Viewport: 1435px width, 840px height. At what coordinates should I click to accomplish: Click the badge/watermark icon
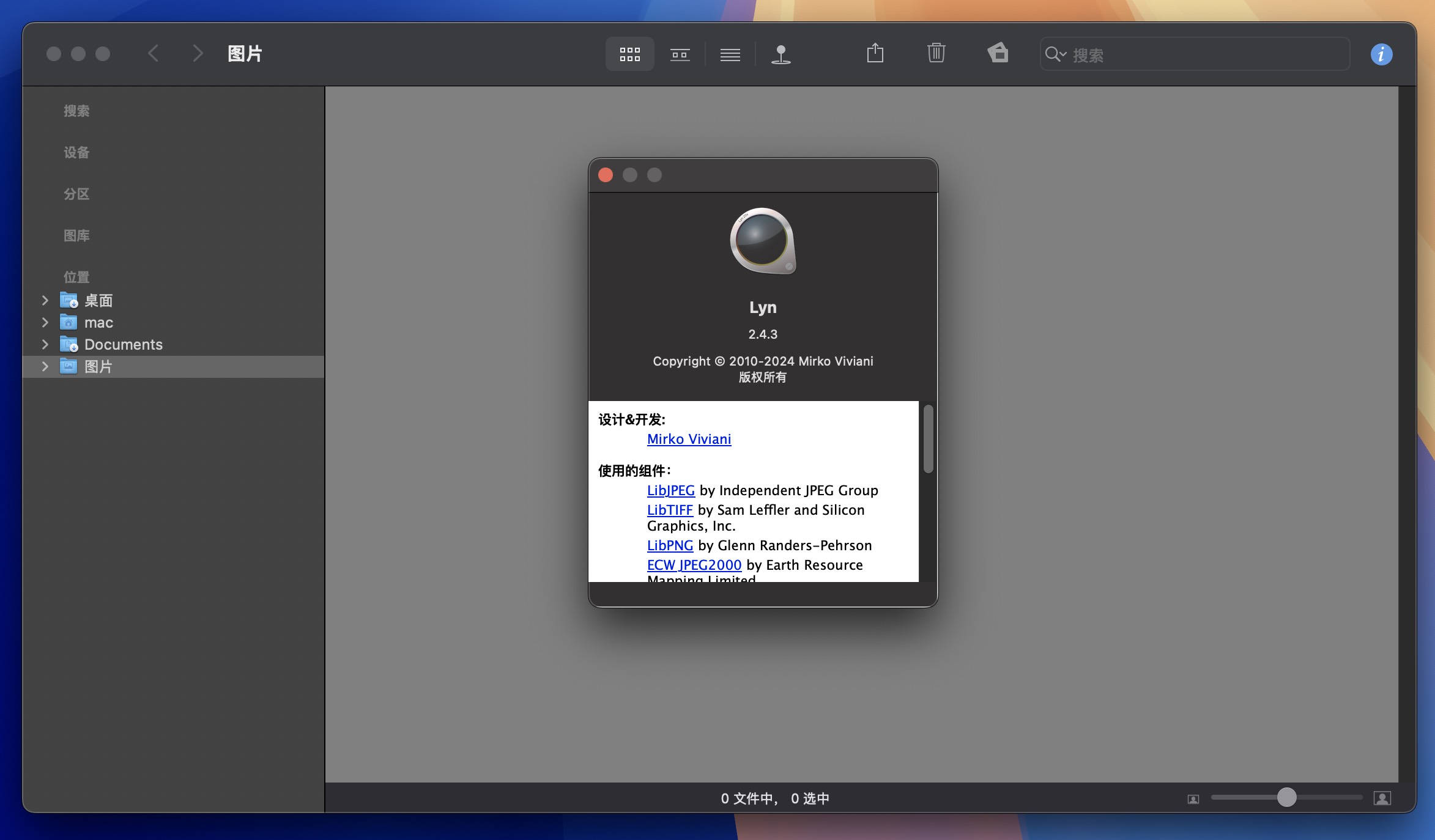coord(997,53)
